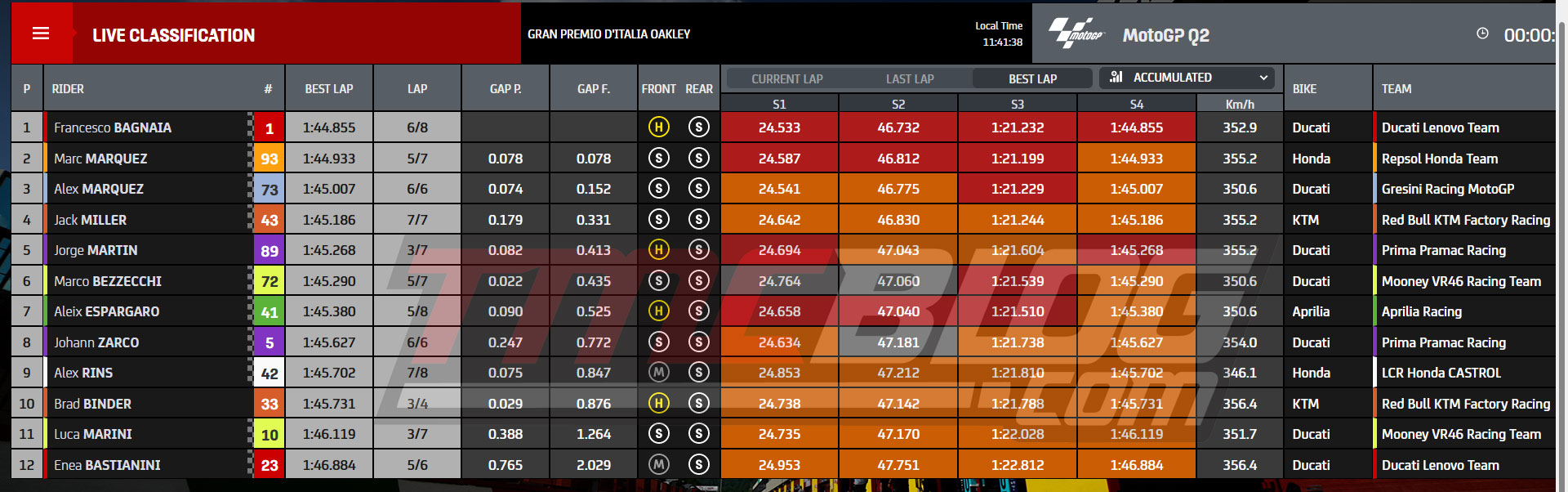Click the Km/h column header
Viewport: 1568px width, 492px height.
[1240, 104]
